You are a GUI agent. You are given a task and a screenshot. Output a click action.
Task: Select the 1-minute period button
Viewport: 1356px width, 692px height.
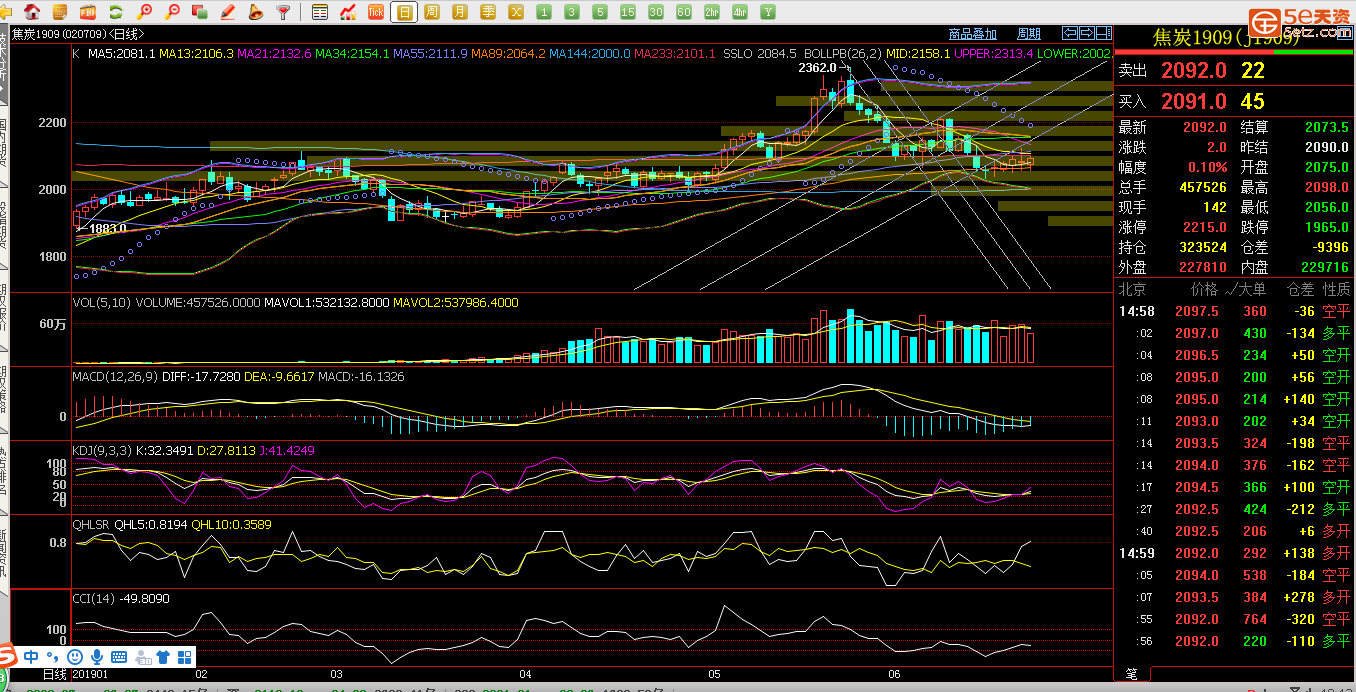click(543, 12)
